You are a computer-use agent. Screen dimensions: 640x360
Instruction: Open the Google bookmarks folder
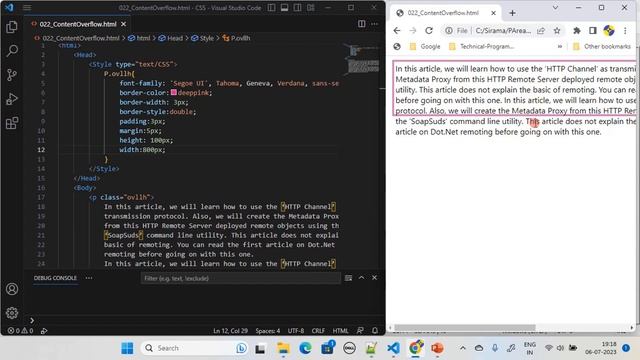(x=425, y=47)
